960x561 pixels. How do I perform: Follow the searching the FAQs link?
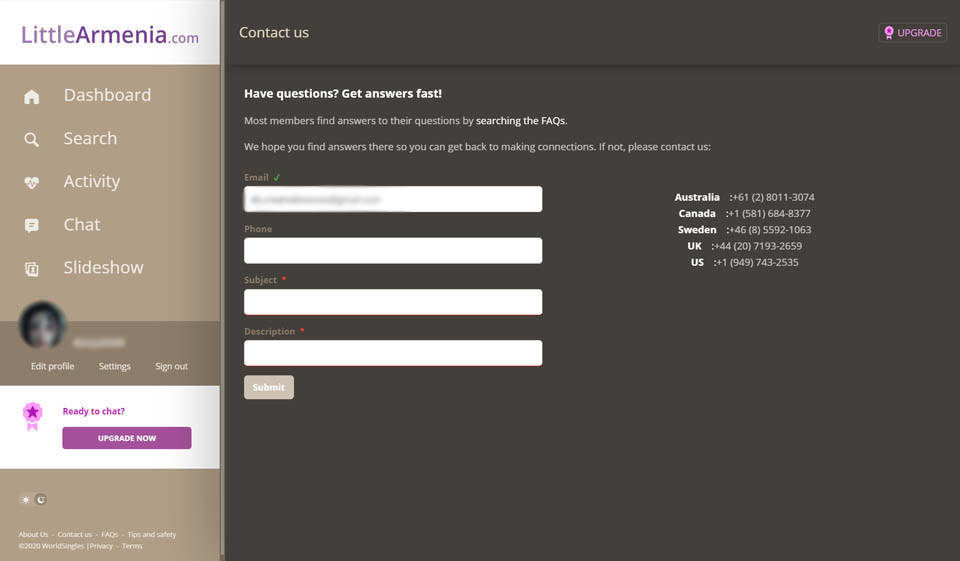(x=520, y=121)
